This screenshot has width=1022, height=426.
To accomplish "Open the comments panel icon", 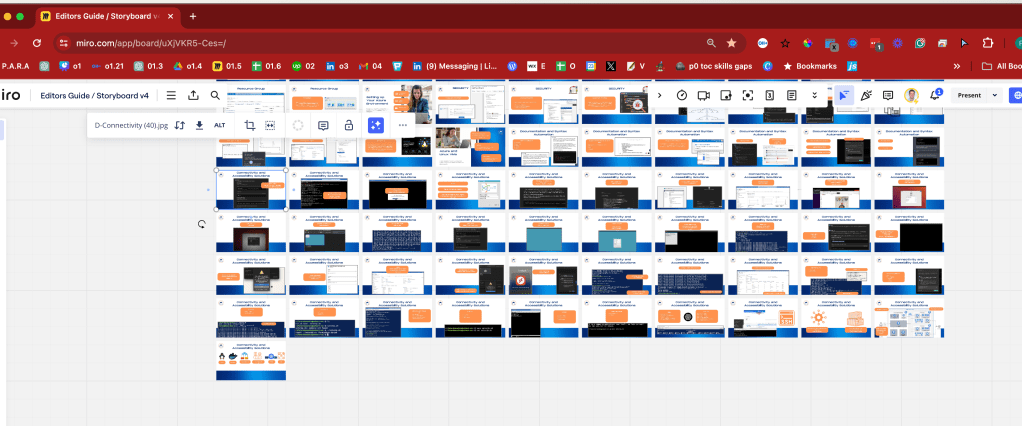I will (x=888, y=95).
